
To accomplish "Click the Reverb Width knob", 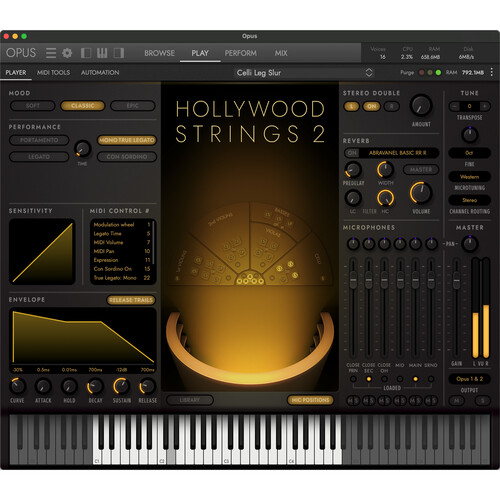I will pyautogui.click(x=385, y=170).
